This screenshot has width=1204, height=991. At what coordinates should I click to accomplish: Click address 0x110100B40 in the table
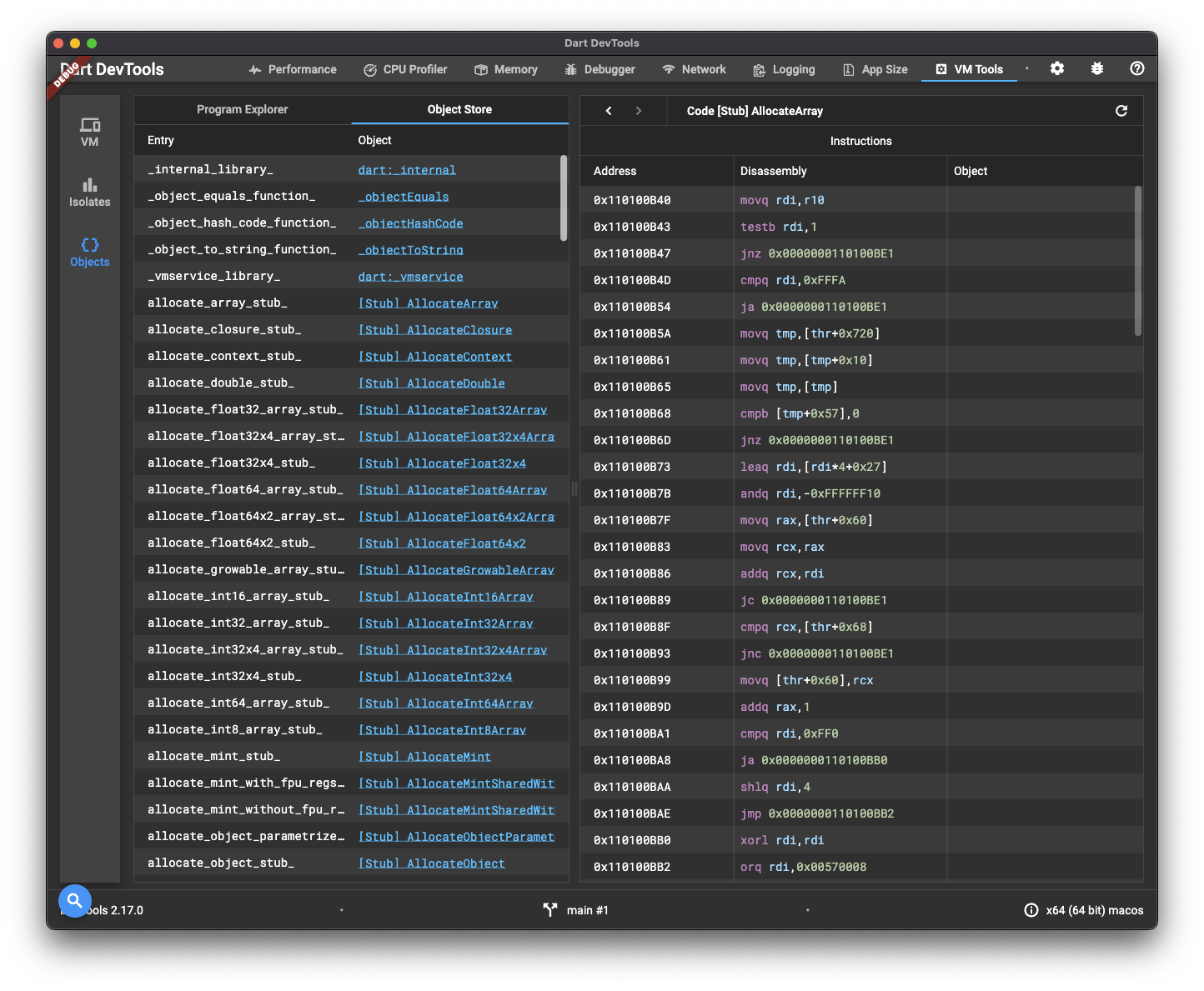[x=632, y=200]
